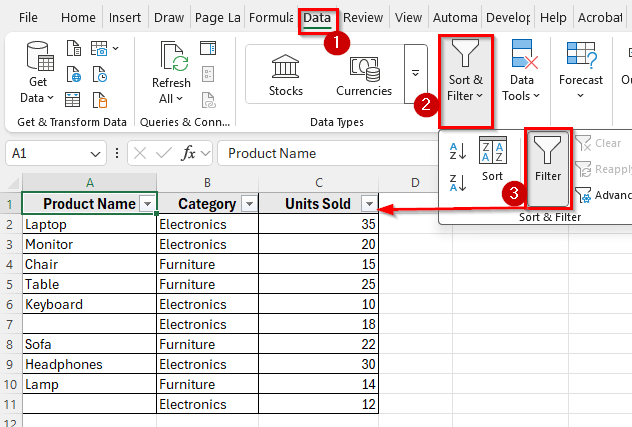Open the Units Sold filter dropdown

[369, 204]
